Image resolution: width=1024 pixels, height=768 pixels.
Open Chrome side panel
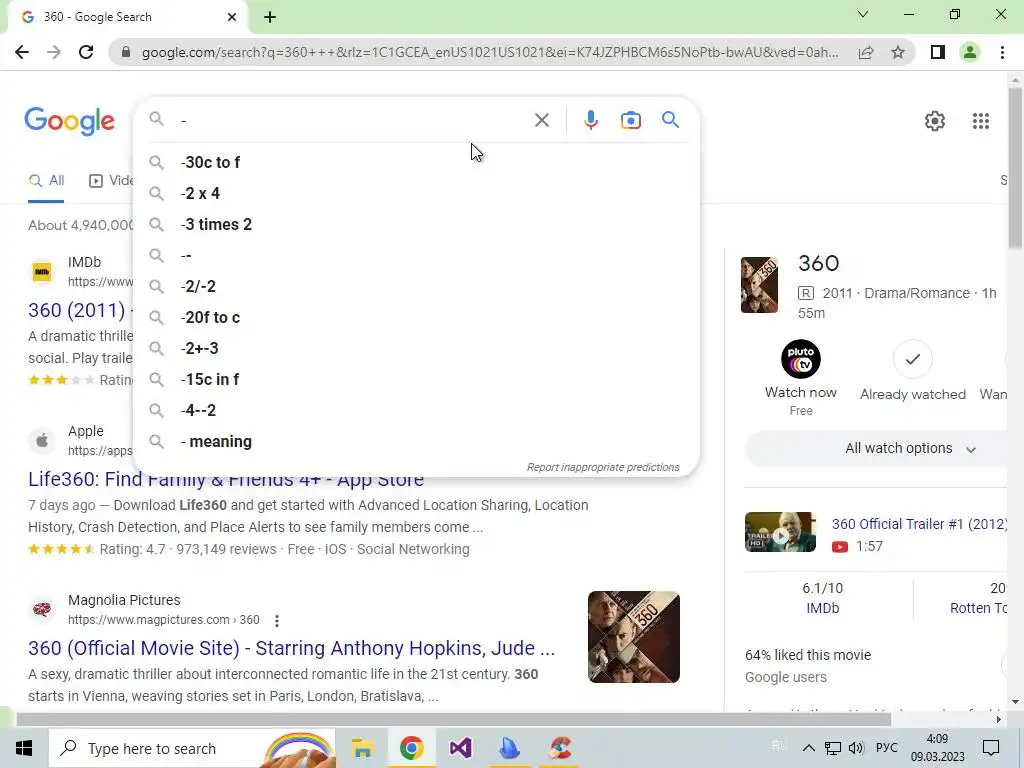point(938,52)
